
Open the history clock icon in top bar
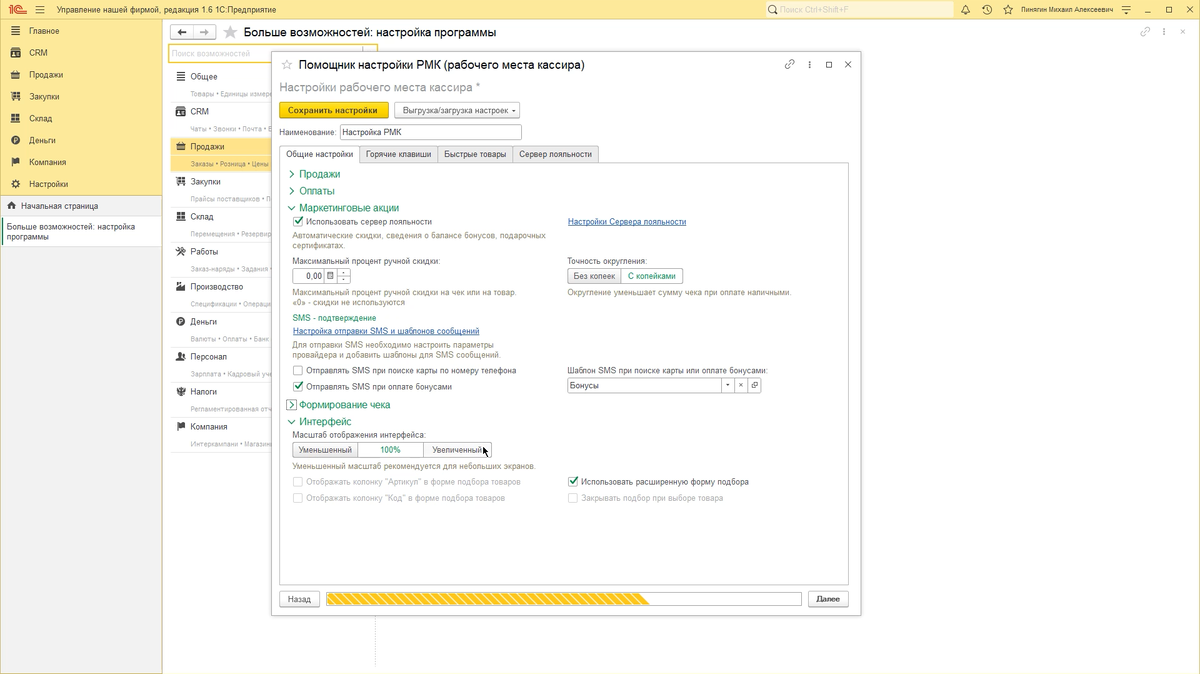(987, 10)
